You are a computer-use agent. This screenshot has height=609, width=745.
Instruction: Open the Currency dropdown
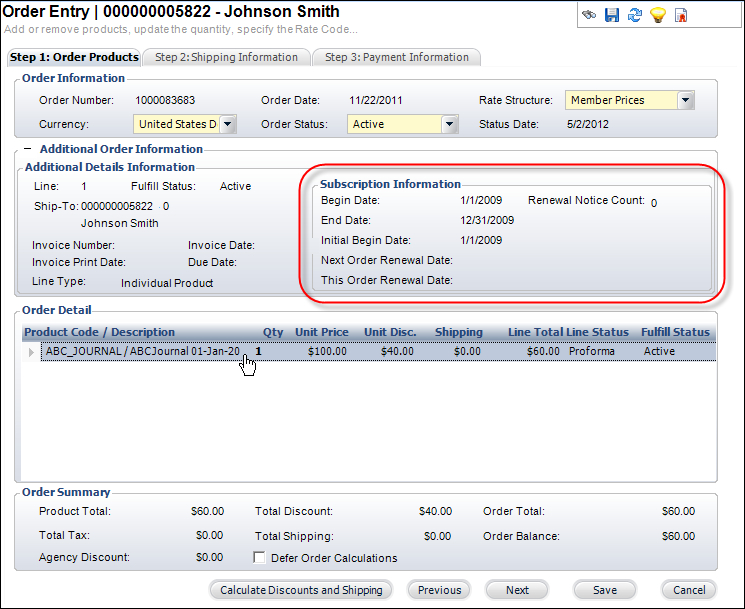coord(227,124)
